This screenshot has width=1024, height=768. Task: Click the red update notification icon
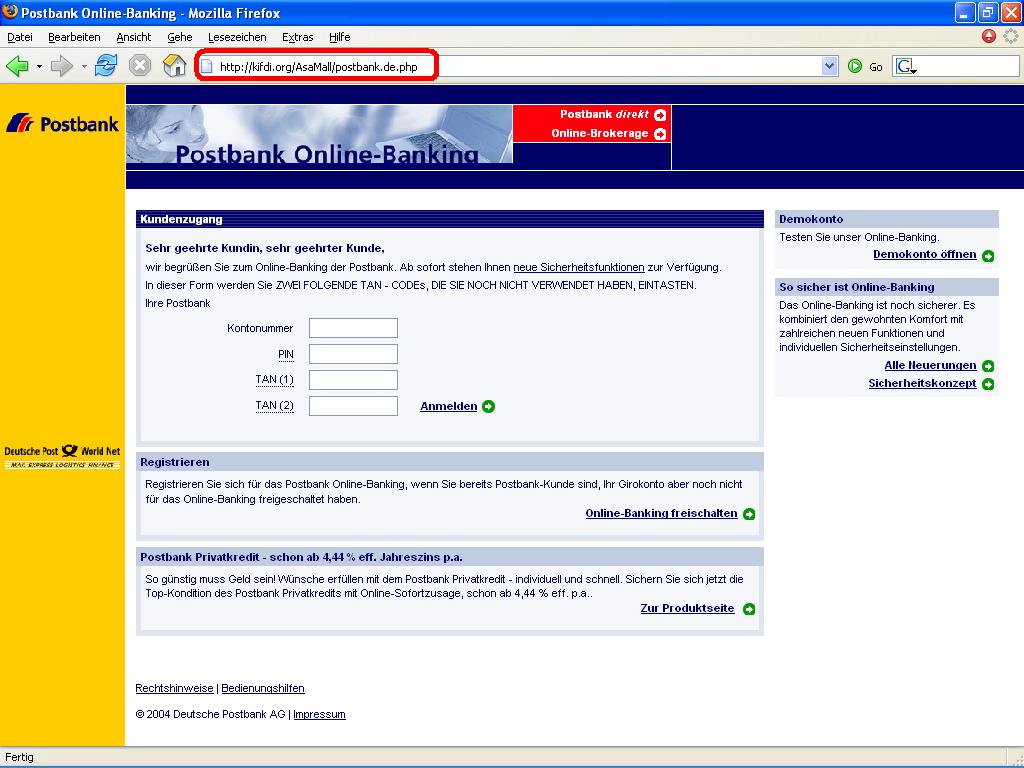(x=989, y=36)
